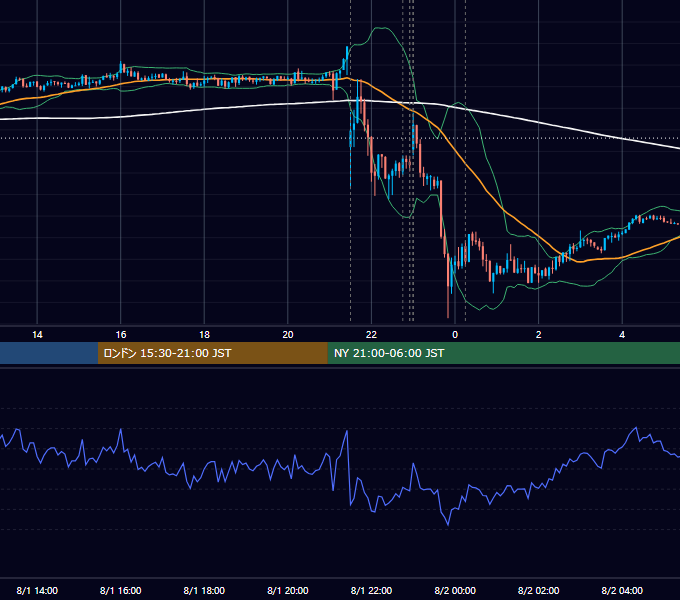This screenshot has height=600, width=680.
Task: Click the price axis label 22
Action: (371, 335)
